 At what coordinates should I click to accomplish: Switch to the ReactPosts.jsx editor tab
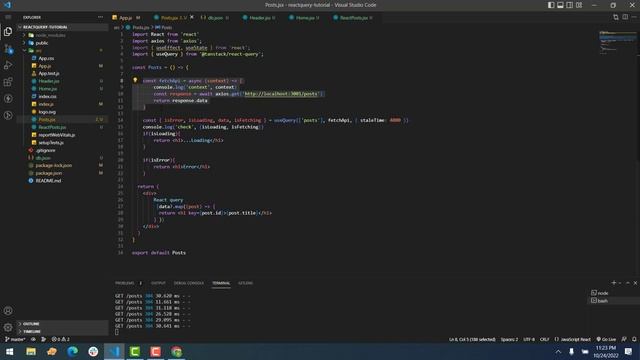(353, 18)
